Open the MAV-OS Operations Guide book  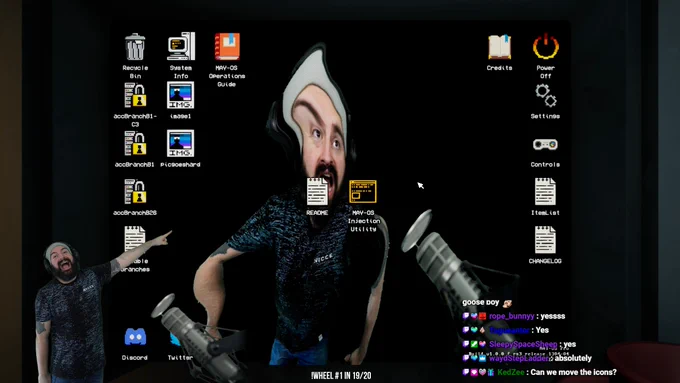click(227, 46)
